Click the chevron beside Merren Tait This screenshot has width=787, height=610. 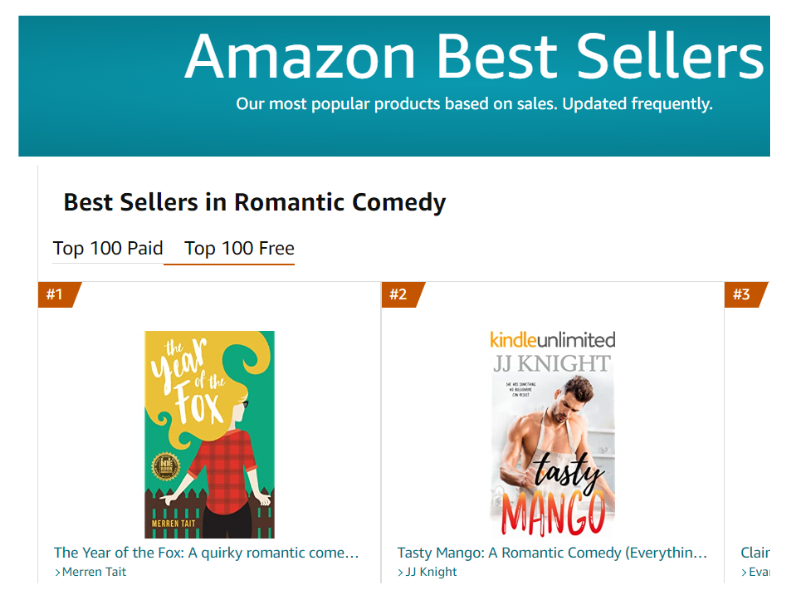click(x=58, y=572)
